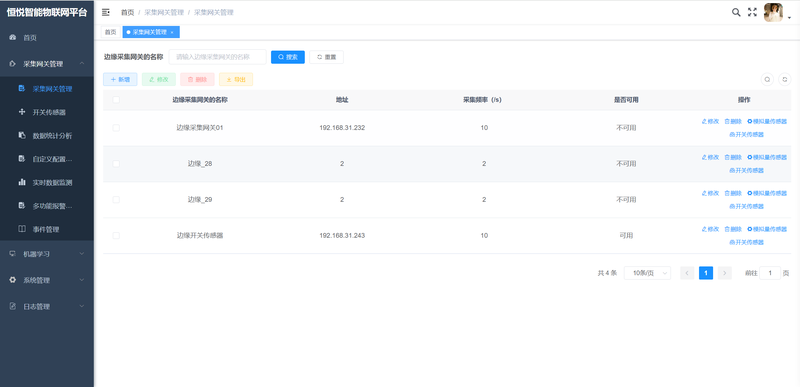This screenshot has width=800, height=387.
Task: Open 开关传感器 sidebar item
Action: [47, 112]
